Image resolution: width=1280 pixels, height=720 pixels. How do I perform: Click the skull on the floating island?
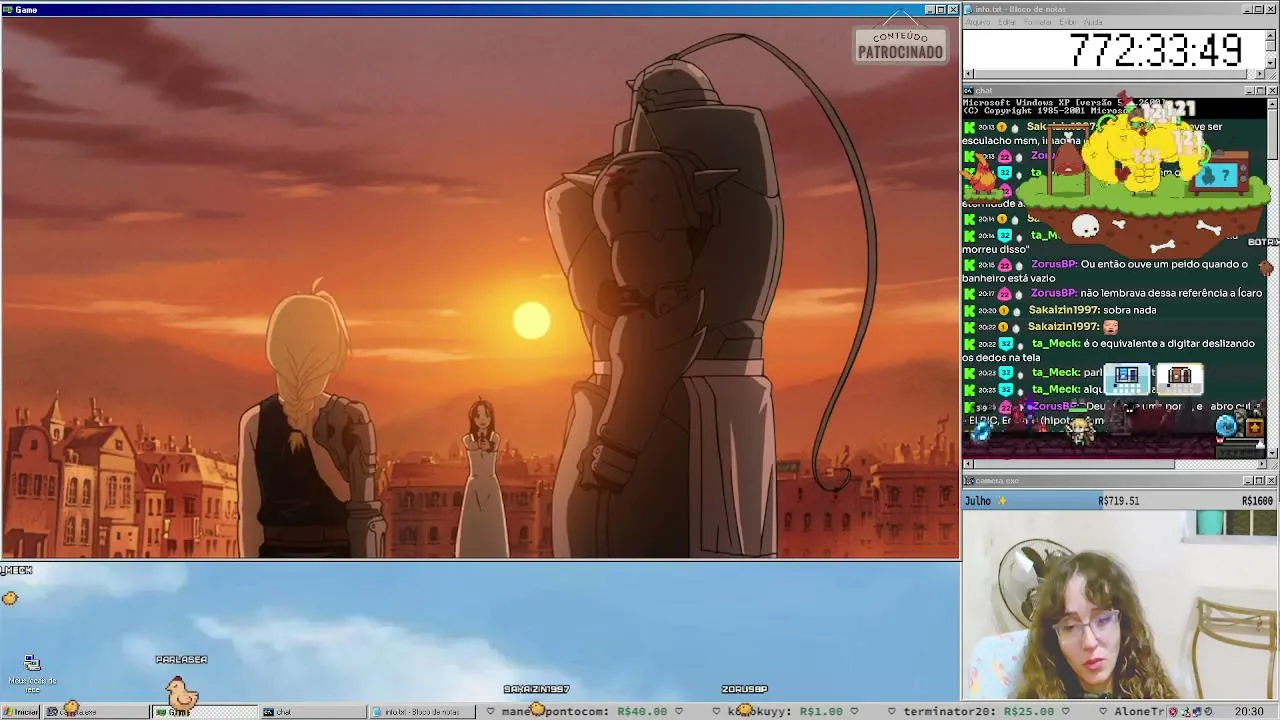point(1085,228)
